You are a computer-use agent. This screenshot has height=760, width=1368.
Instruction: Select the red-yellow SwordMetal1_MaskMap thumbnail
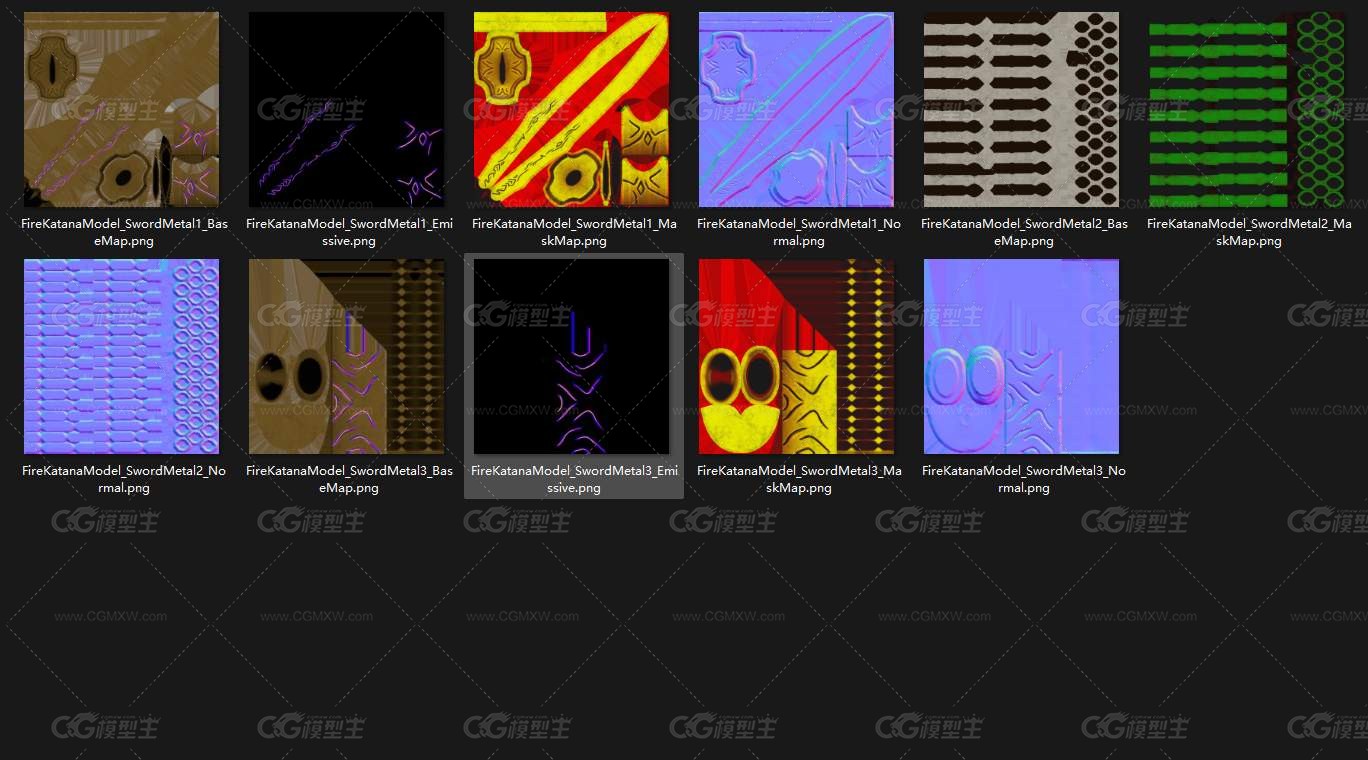pyautogui.click(x=572, y=110)
